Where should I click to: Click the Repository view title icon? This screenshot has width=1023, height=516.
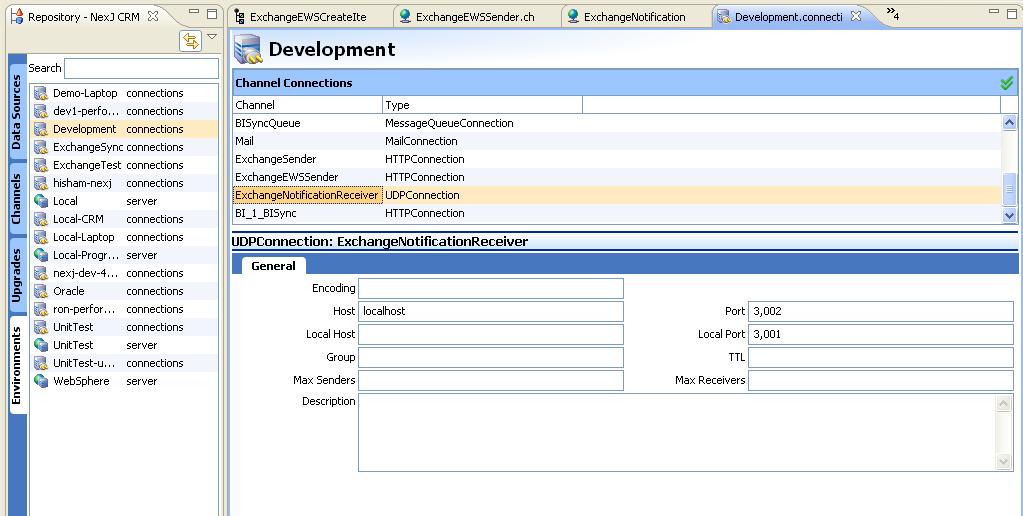[16, 17]
